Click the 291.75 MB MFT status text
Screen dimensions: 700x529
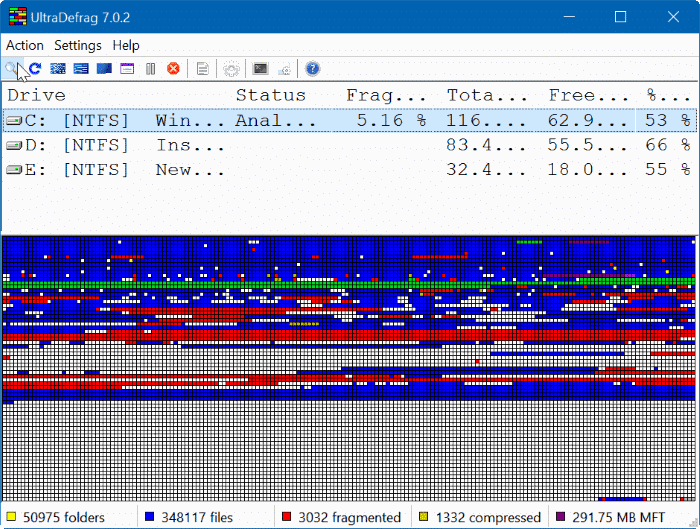tap(619, 517)
